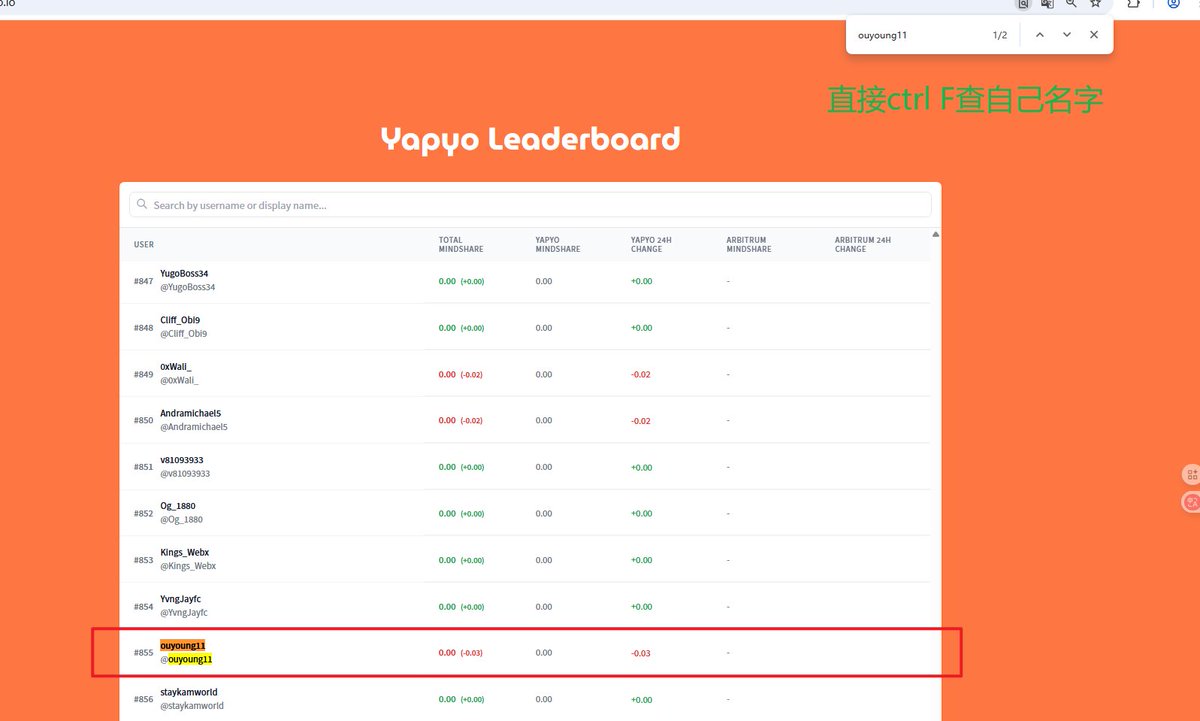Open the browser profile avatar
Viewport: 1200px width, 721px height.
[x=1173, y=4]
